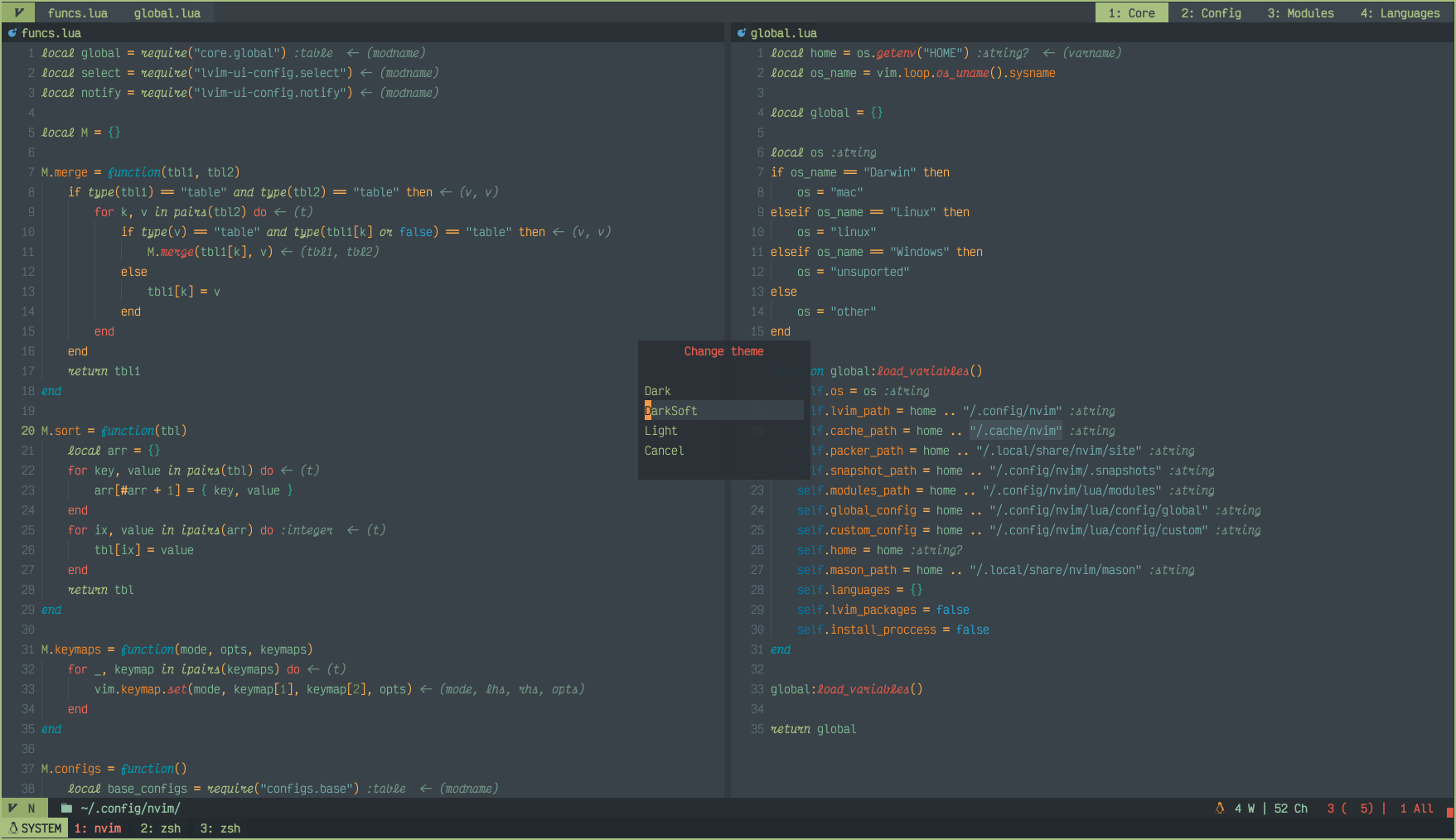Click 'self.install_proccess' on line 30
Viewport: 1456px width, 840px height.
867,630
